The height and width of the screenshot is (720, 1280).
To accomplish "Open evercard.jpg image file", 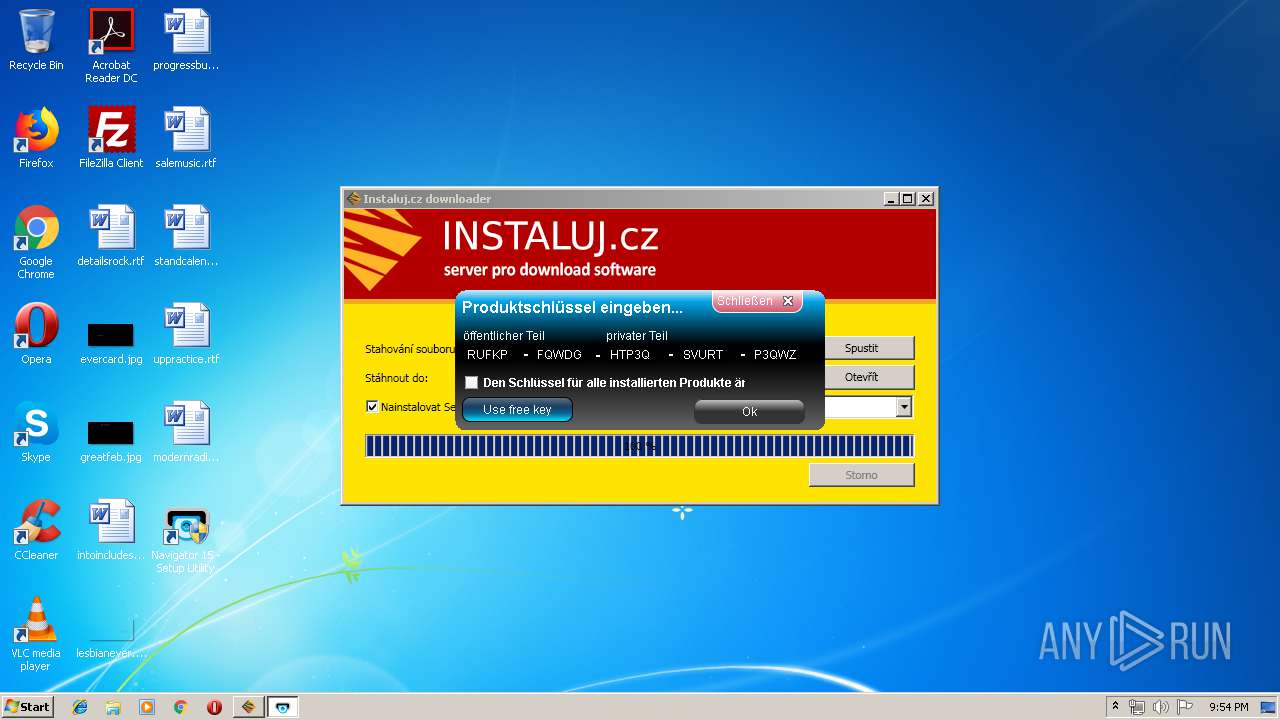I will click(x=111, y=341).
